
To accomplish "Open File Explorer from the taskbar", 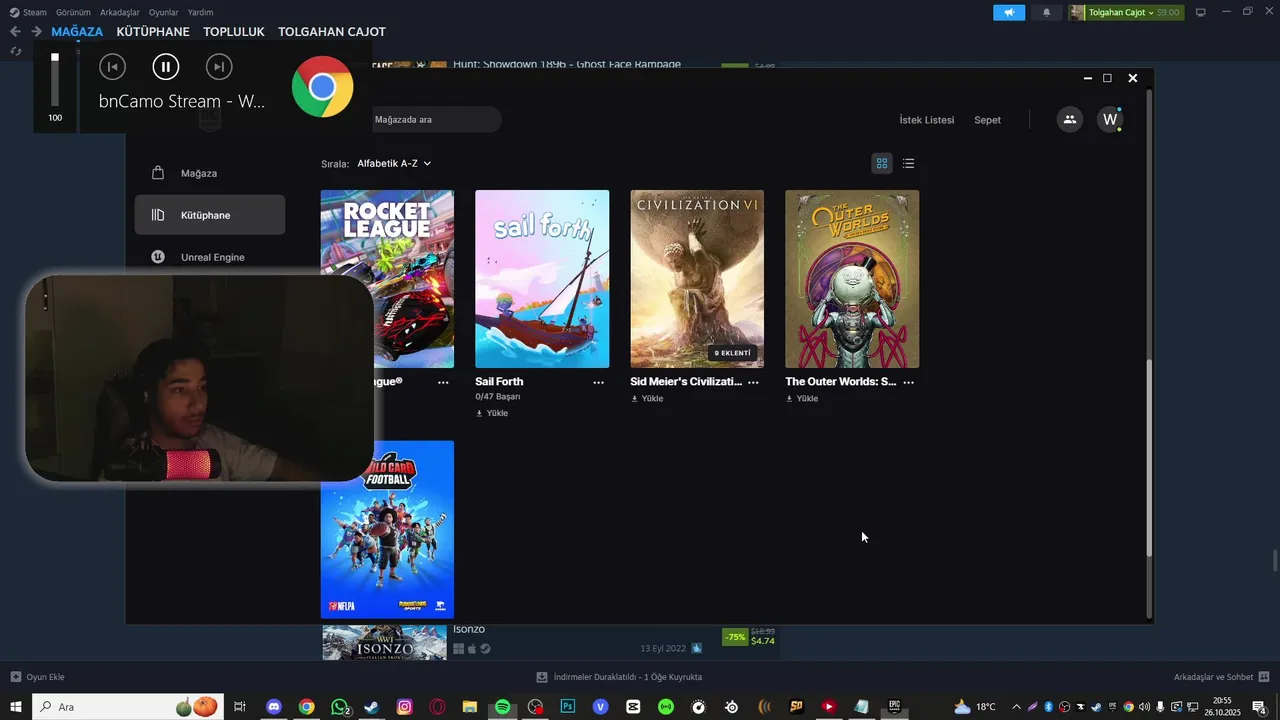I will click(x=469, y=707).
